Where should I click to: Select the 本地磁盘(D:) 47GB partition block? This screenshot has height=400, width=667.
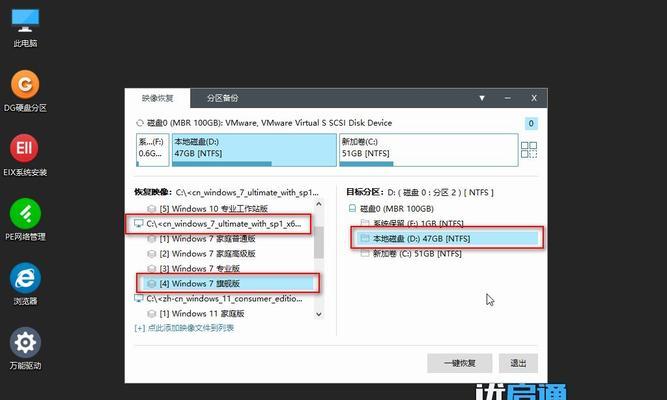point(254,150)
